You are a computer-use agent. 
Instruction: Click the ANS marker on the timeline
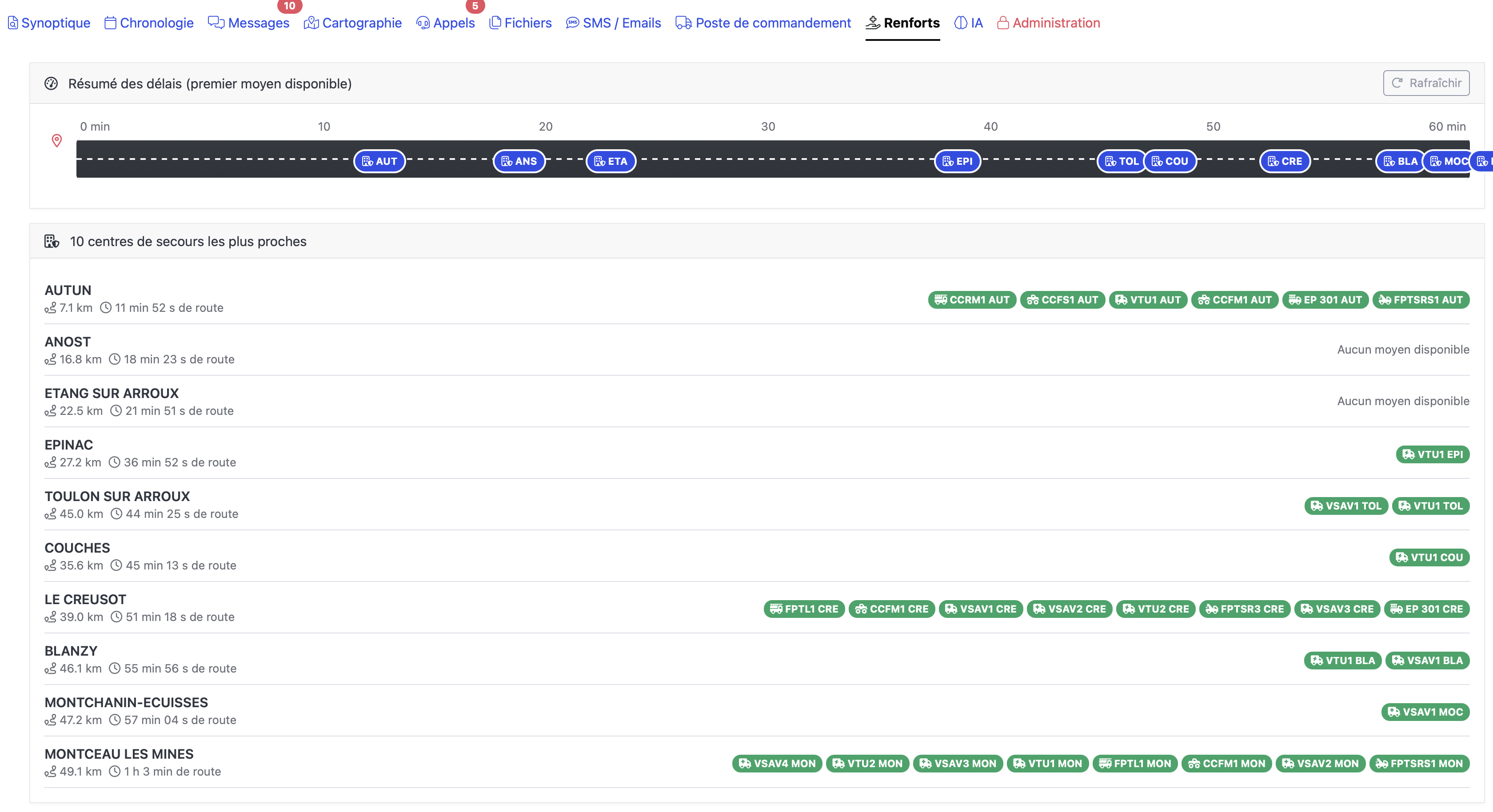point(519,161)
